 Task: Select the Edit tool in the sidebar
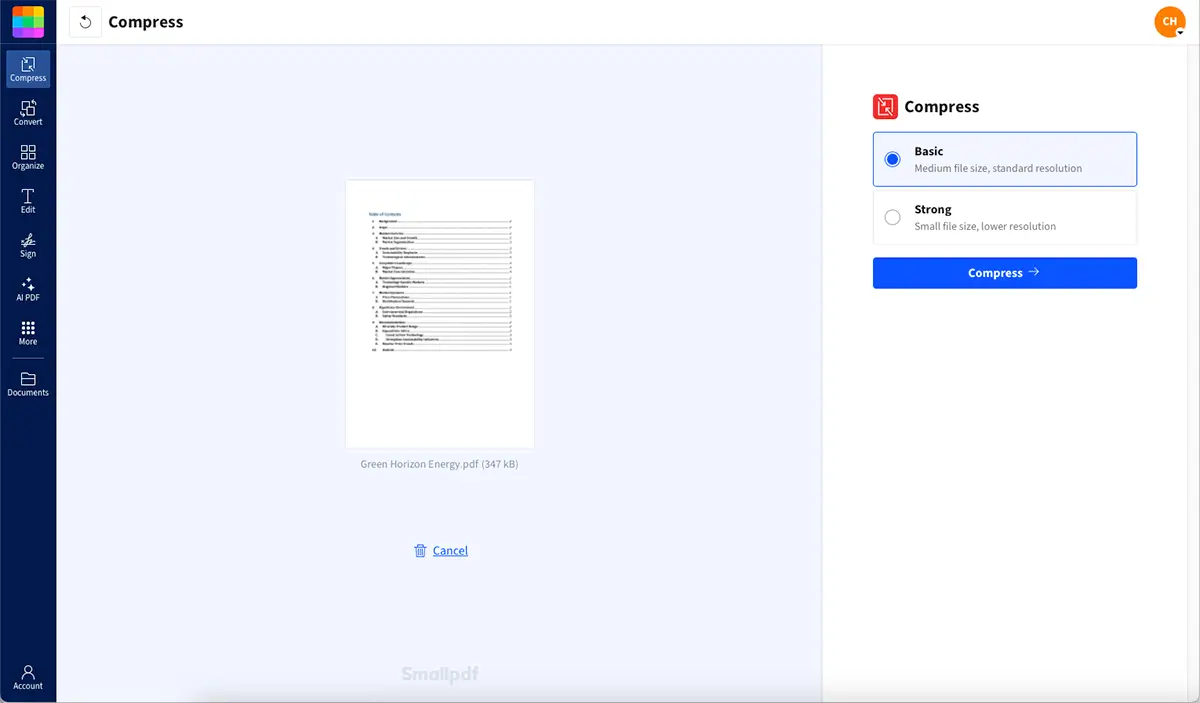[27, 200]
